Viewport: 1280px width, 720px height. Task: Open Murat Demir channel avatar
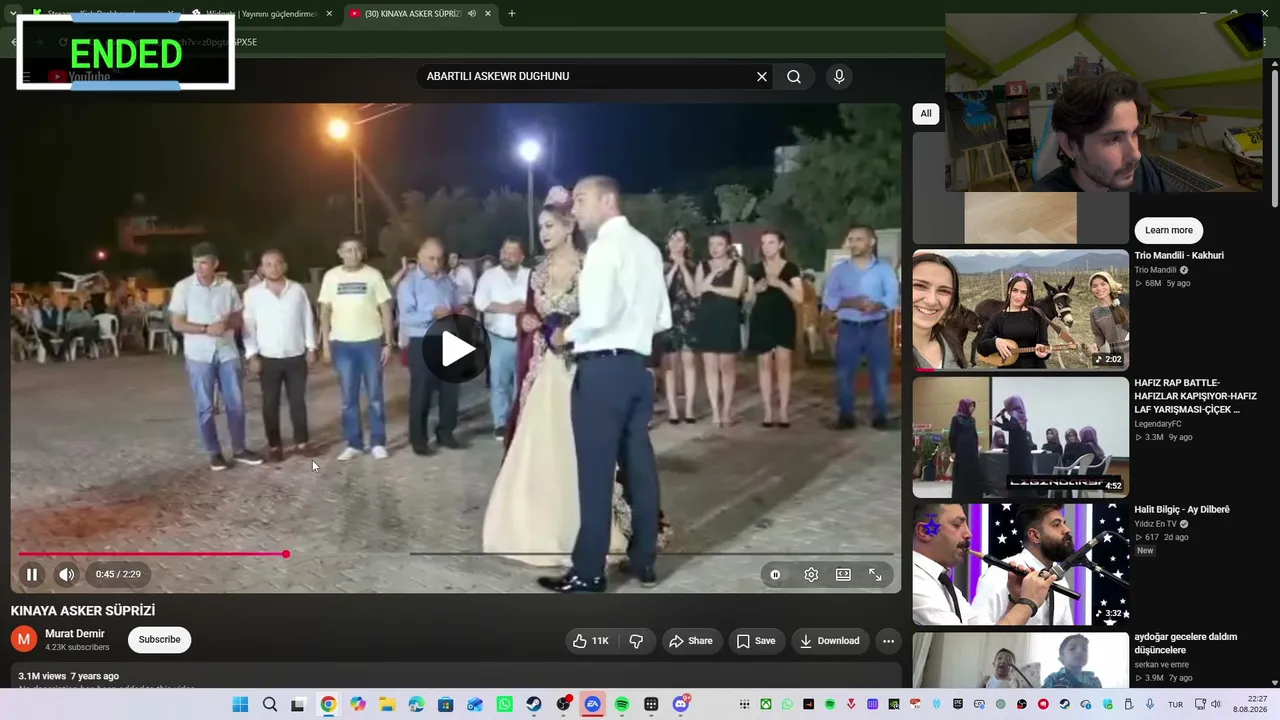24,640
